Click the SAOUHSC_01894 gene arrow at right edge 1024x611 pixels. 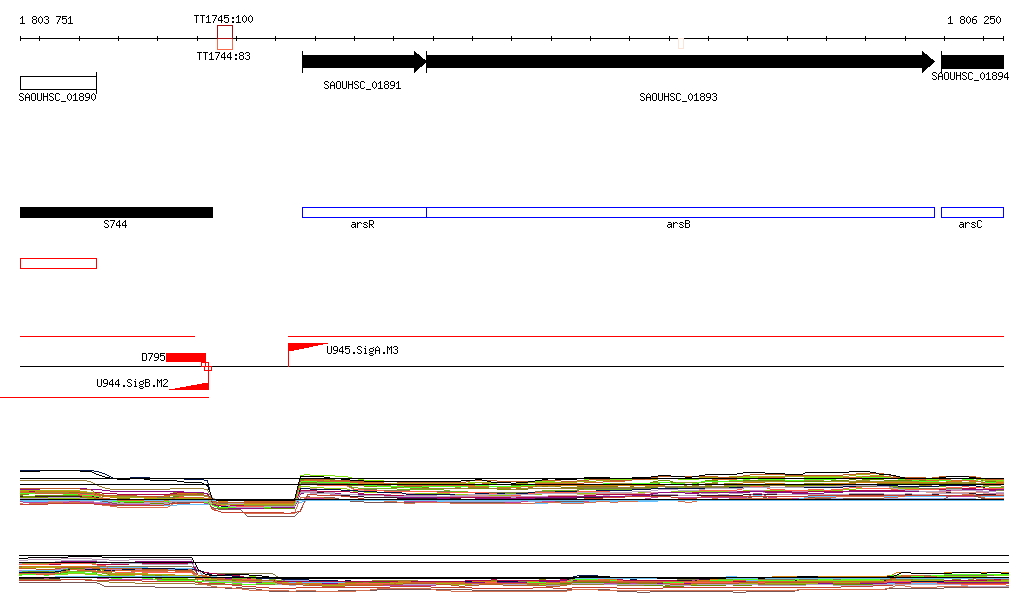[x=971, y=62]
